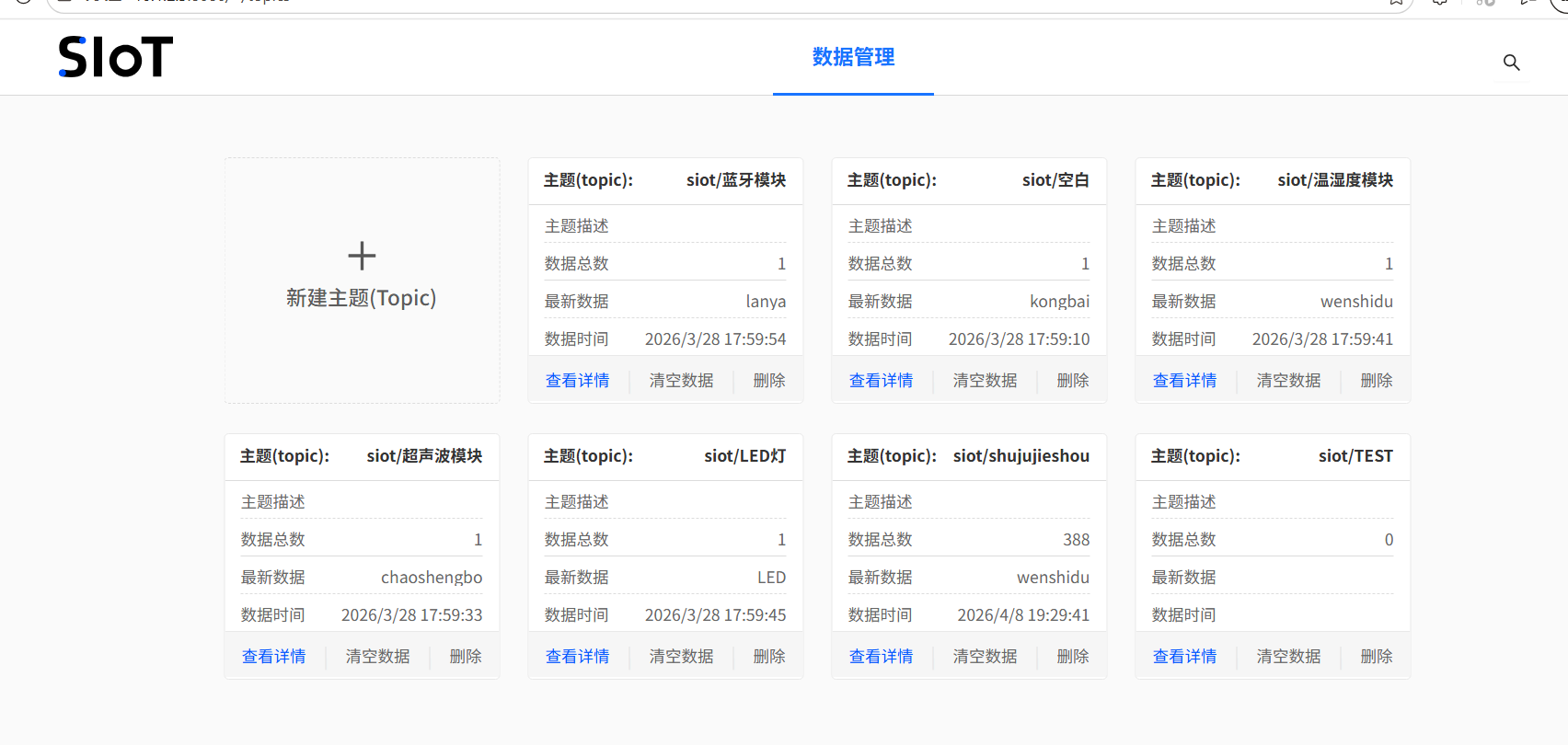Clear data for siot/蓝牙模块 topic
Screen dimensions: 1568x745
click(681, 381)
